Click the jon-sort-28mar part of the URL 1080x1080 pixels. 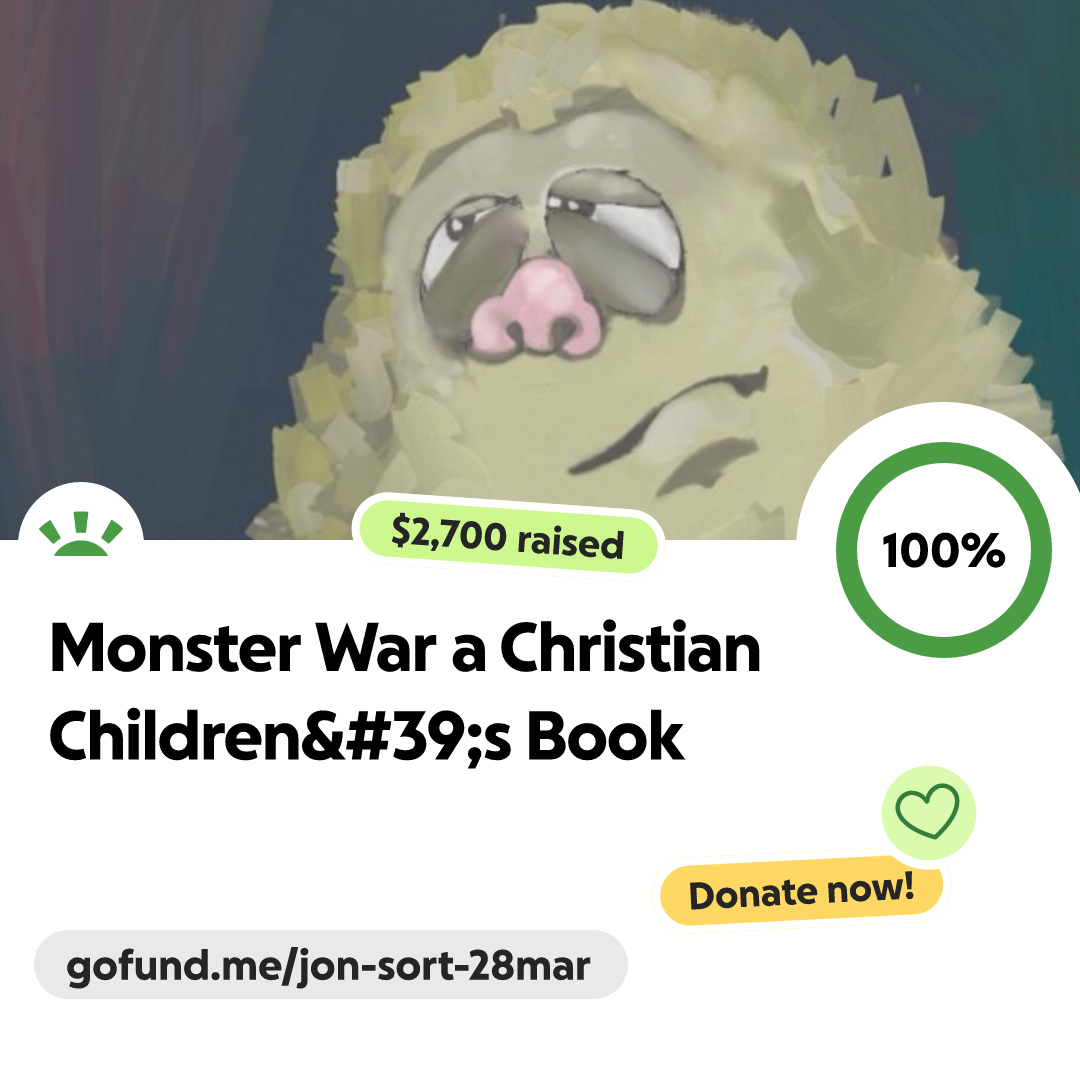[x=445, y=966]
